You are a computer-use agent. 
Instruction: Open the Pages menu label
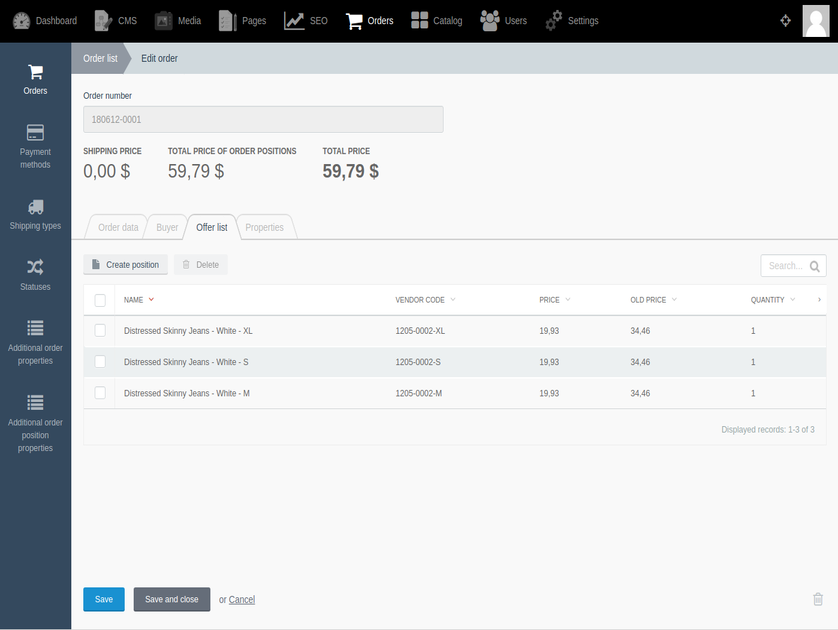tap(254, 21)
